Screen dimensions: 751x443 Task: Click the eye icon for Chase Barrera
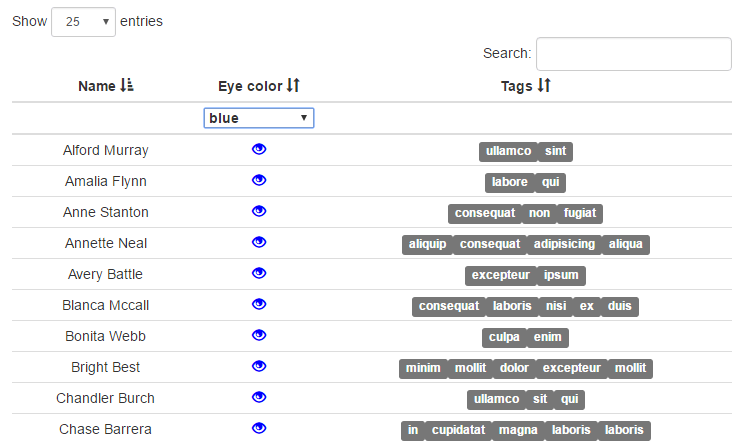point(259,428)
